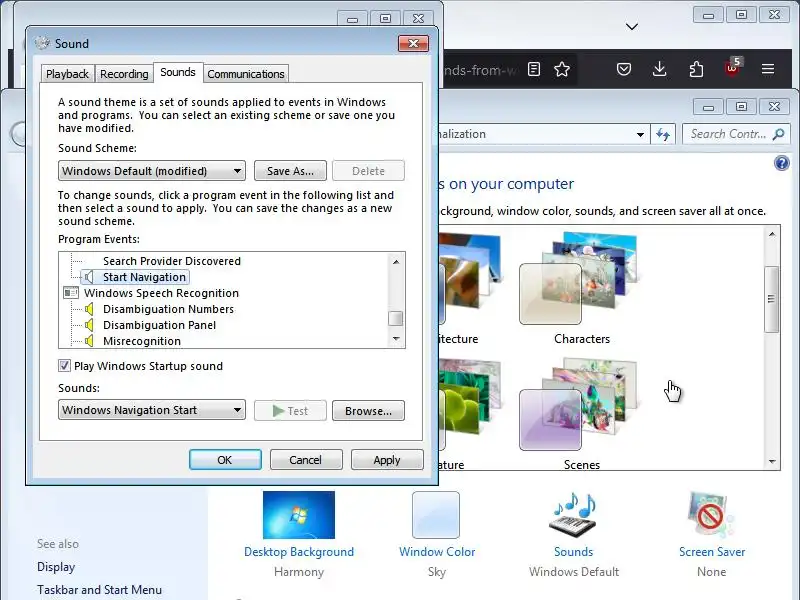
Task: Open the Screen Saver link
Action: click(x=712, y=552)
